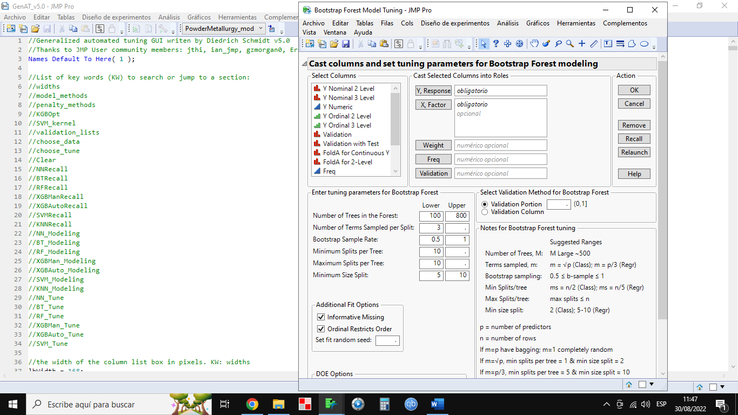
Task: Collapse the Cast columns outline triangle
Action: [305, 64]
